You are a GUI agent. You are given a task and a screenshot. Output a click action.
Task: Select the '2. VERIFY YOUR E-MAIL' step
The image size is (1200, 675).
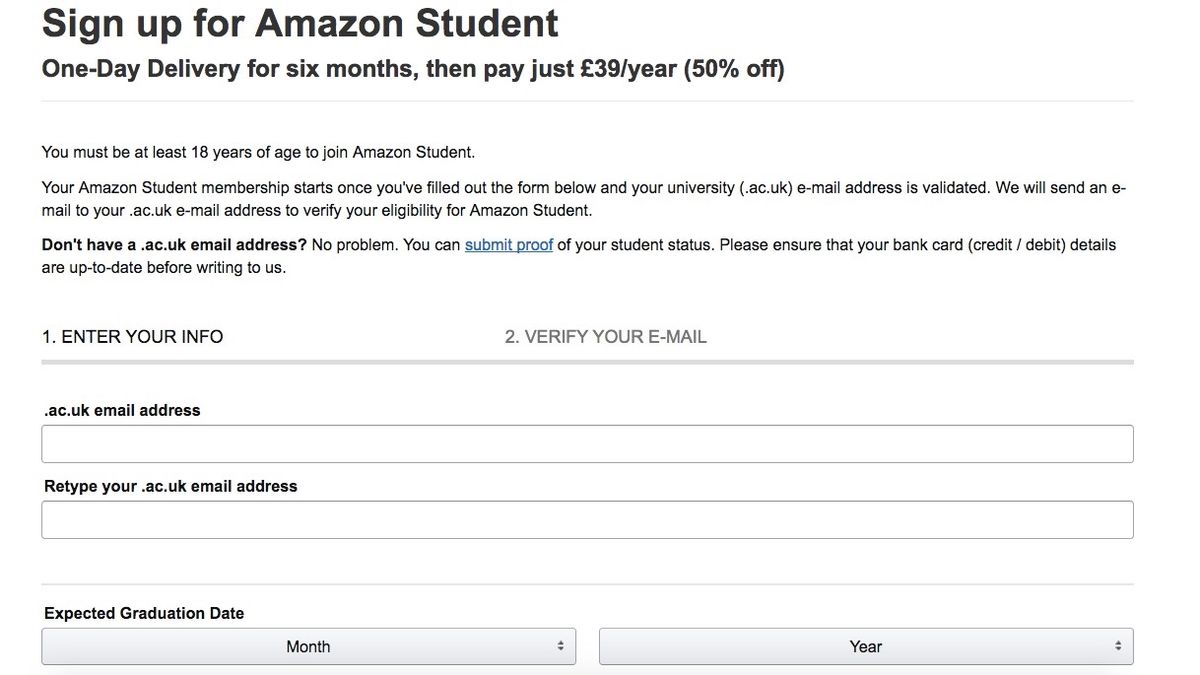click(605, 336)
